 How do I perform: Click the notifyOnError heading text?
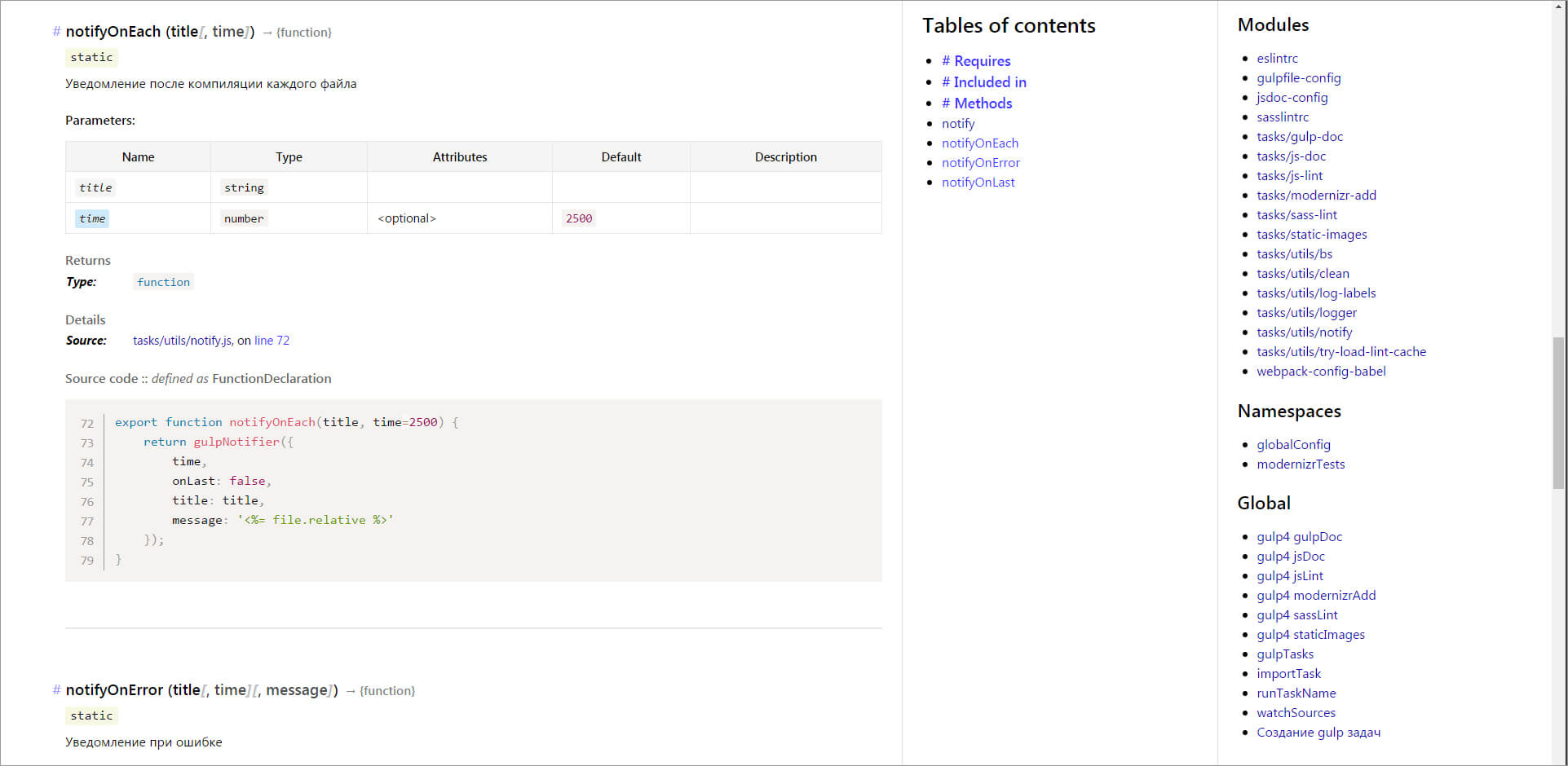point(115,690)
